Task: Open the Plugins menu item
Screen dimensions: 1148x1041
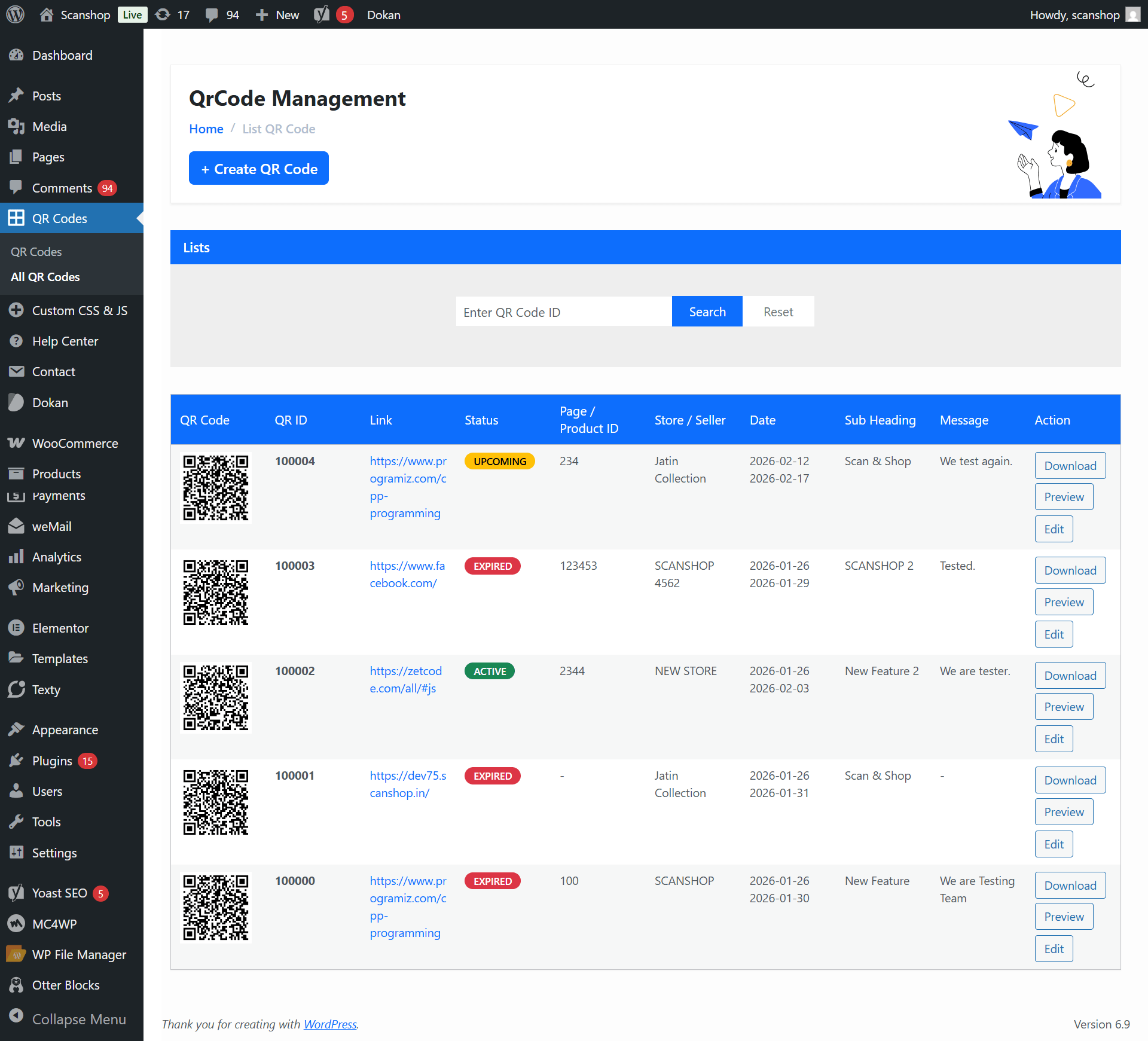Action: coord(52,761)
